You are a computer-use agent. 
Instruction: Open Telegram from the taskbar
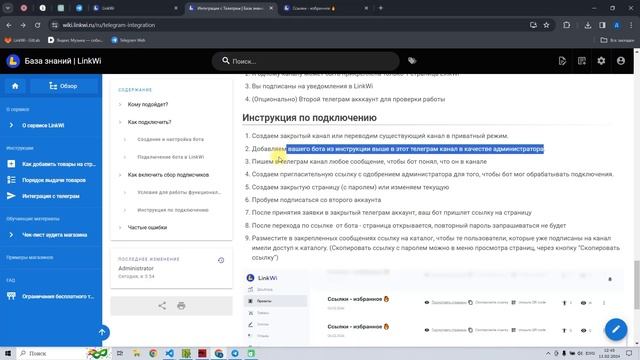click(235, 353)
